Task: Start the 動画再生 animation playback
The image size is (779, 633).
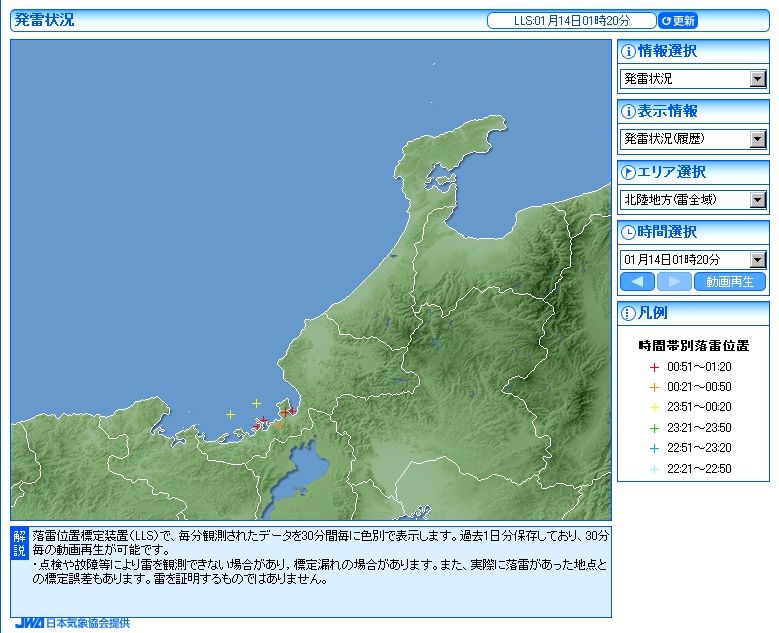Action: [x=730, y=282]
